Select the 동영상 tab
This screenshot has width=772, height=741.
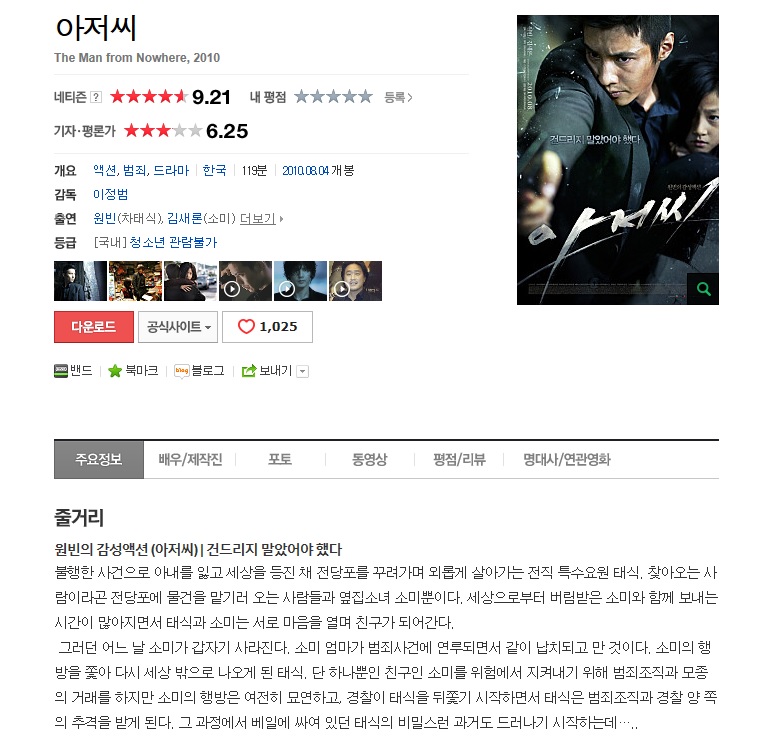tap(369, 459)
